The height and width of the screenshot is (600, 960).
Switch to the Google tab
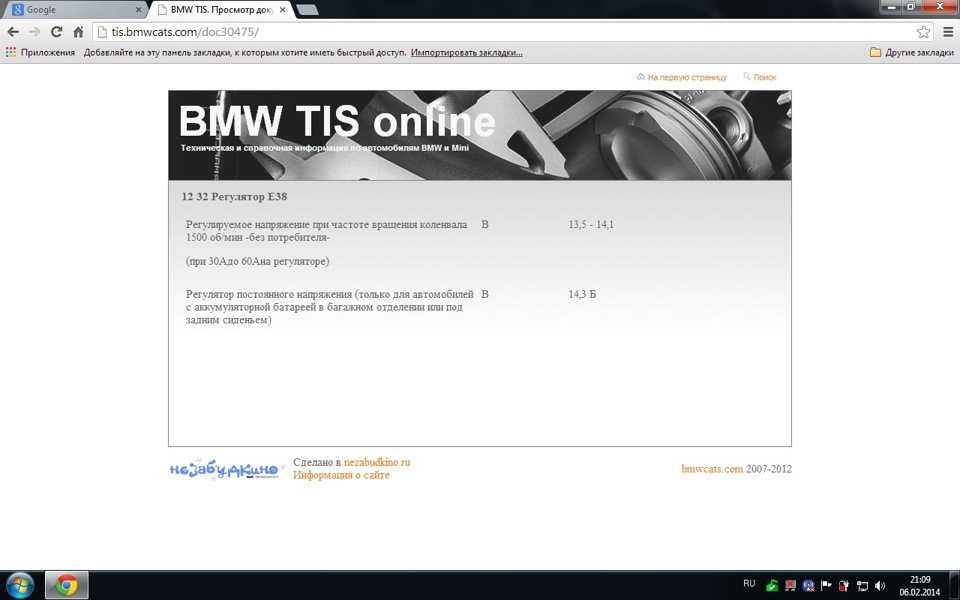point(70,10)
